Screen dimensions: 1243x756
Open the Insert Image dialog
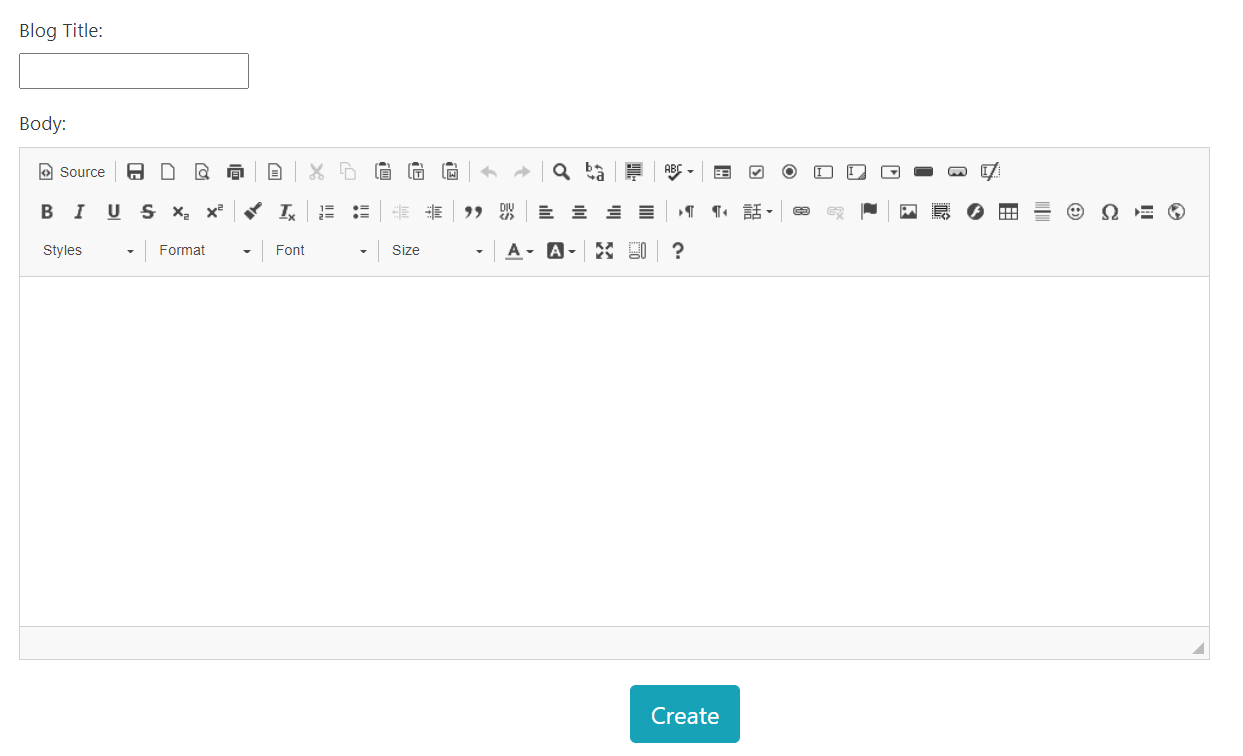coord(907,211)
